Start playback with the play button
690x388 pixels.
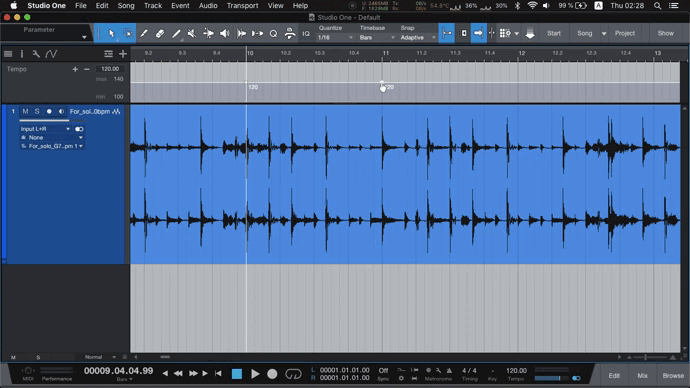coord(255,374)
